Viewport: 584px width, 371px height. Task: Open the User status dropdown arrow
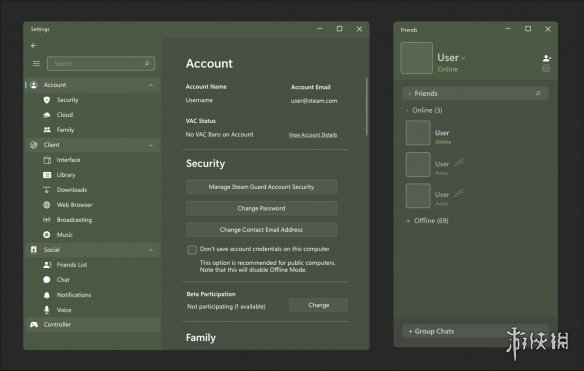463,58
